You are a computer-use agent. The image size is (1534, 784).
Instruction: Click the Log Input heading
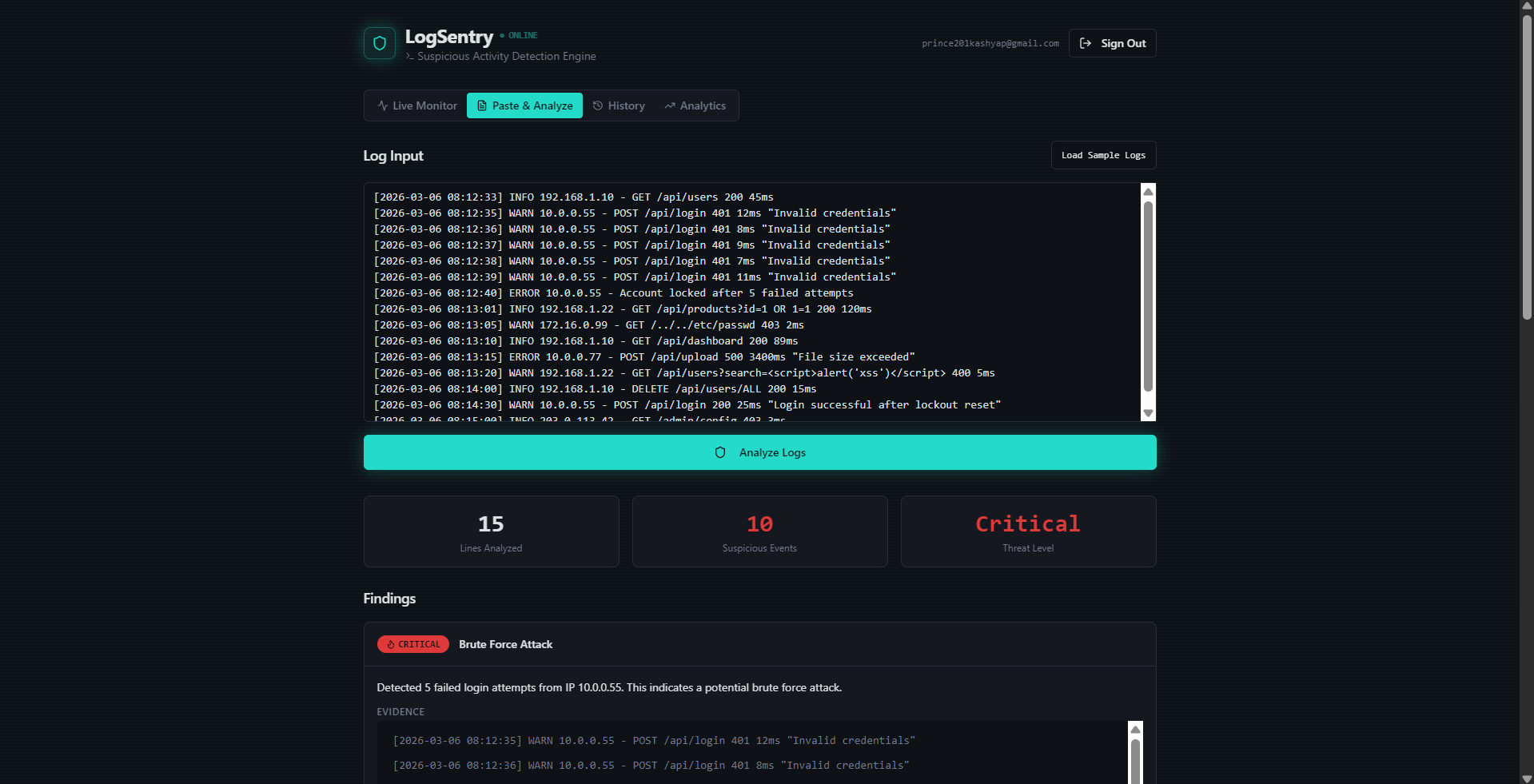[x=393, y=156]
